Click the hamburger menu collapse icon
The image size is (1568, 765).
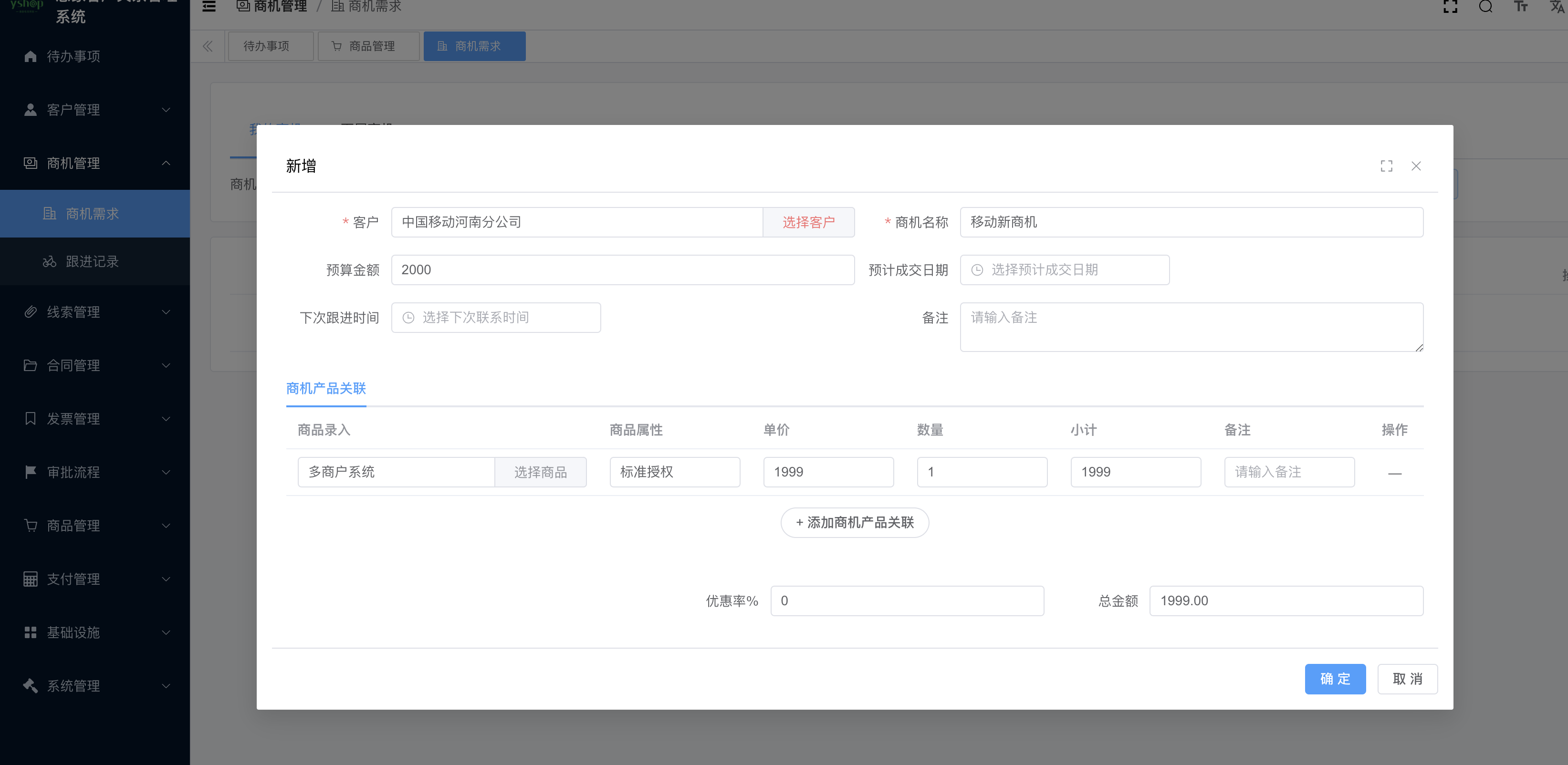point(209,6)
